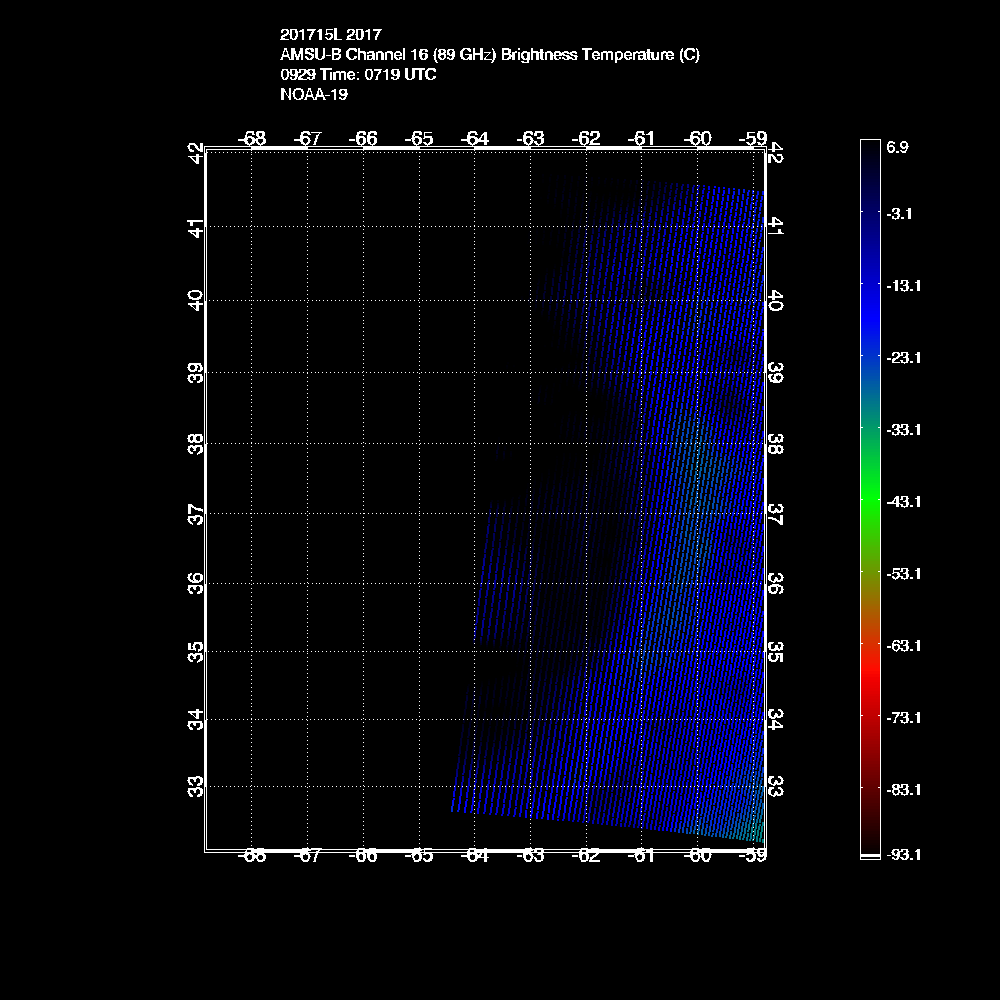Click the -68 longitude label on top axis

click(x=254, y=138)
